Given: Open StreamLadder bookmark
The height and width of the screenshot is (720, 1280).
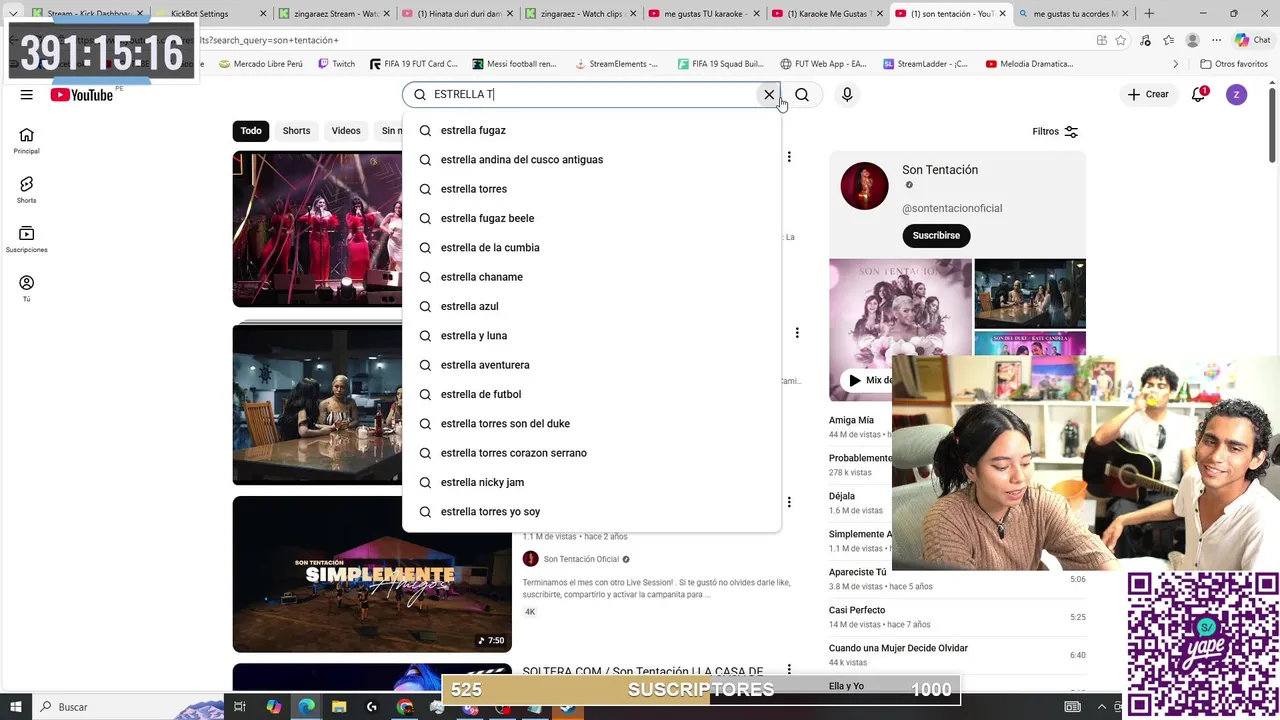Looking at the screenshot, I should [925, 64].
